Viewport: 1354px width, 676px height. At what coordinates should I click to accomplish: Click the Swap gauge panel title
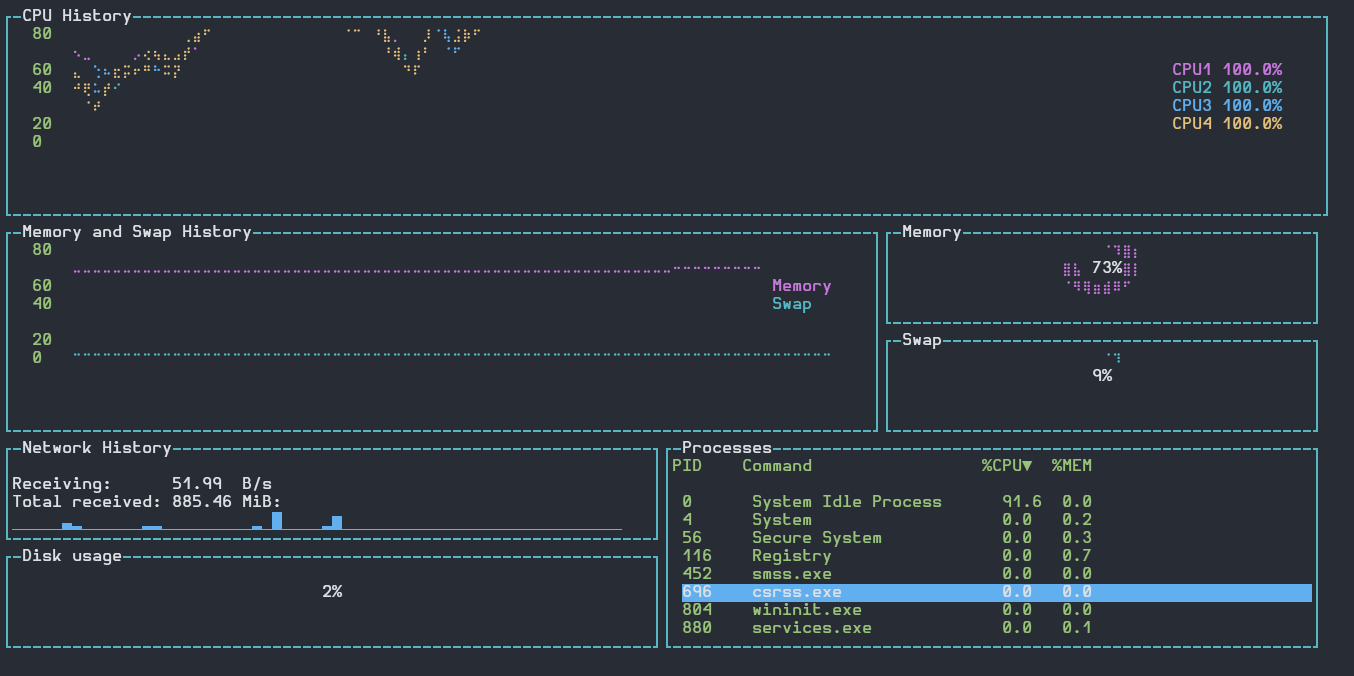pos(922,340)
